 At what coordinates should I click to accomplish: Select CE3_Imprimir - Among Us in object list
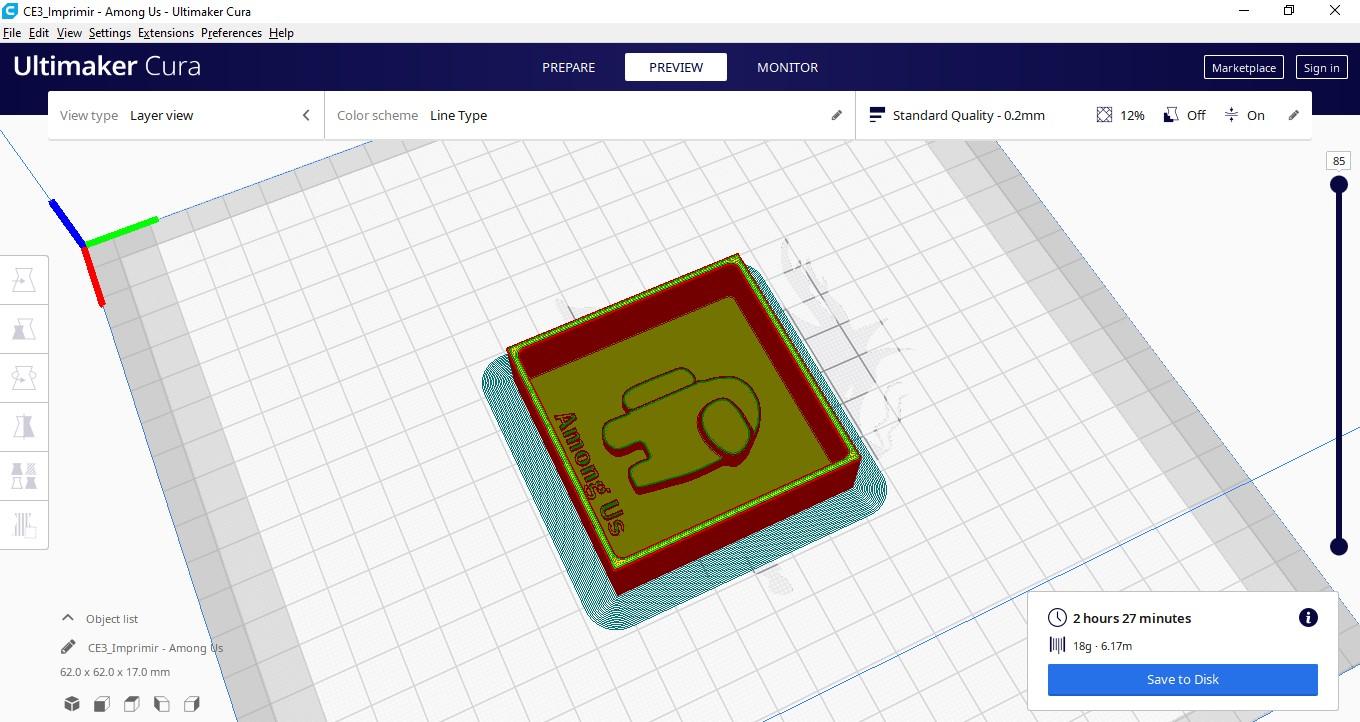(155, 648)
